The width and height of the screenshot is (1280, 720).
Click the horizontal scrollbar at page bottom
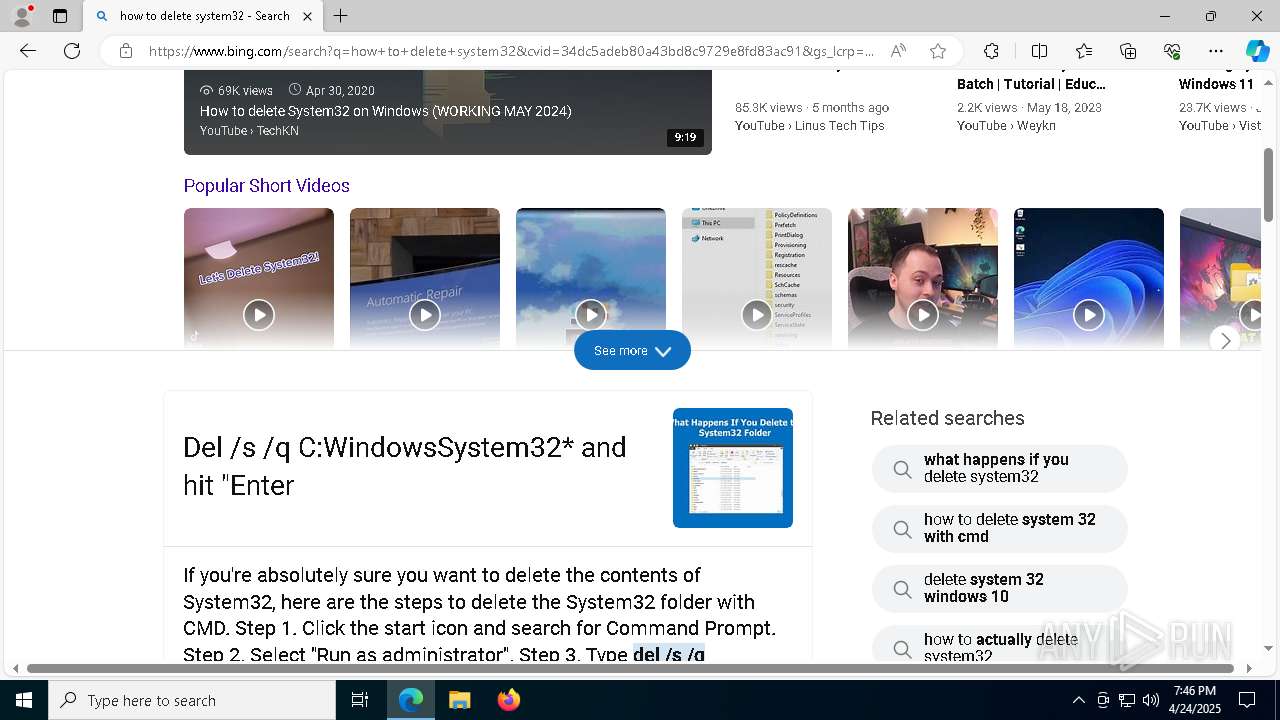pos(630,668)
